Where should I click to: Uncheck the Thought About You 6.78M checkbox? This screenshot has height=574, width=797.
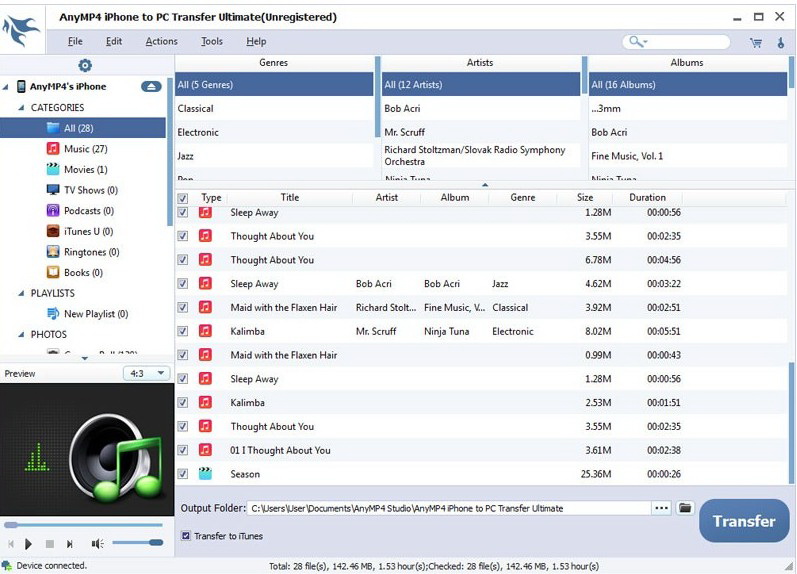tap(182, 260)
